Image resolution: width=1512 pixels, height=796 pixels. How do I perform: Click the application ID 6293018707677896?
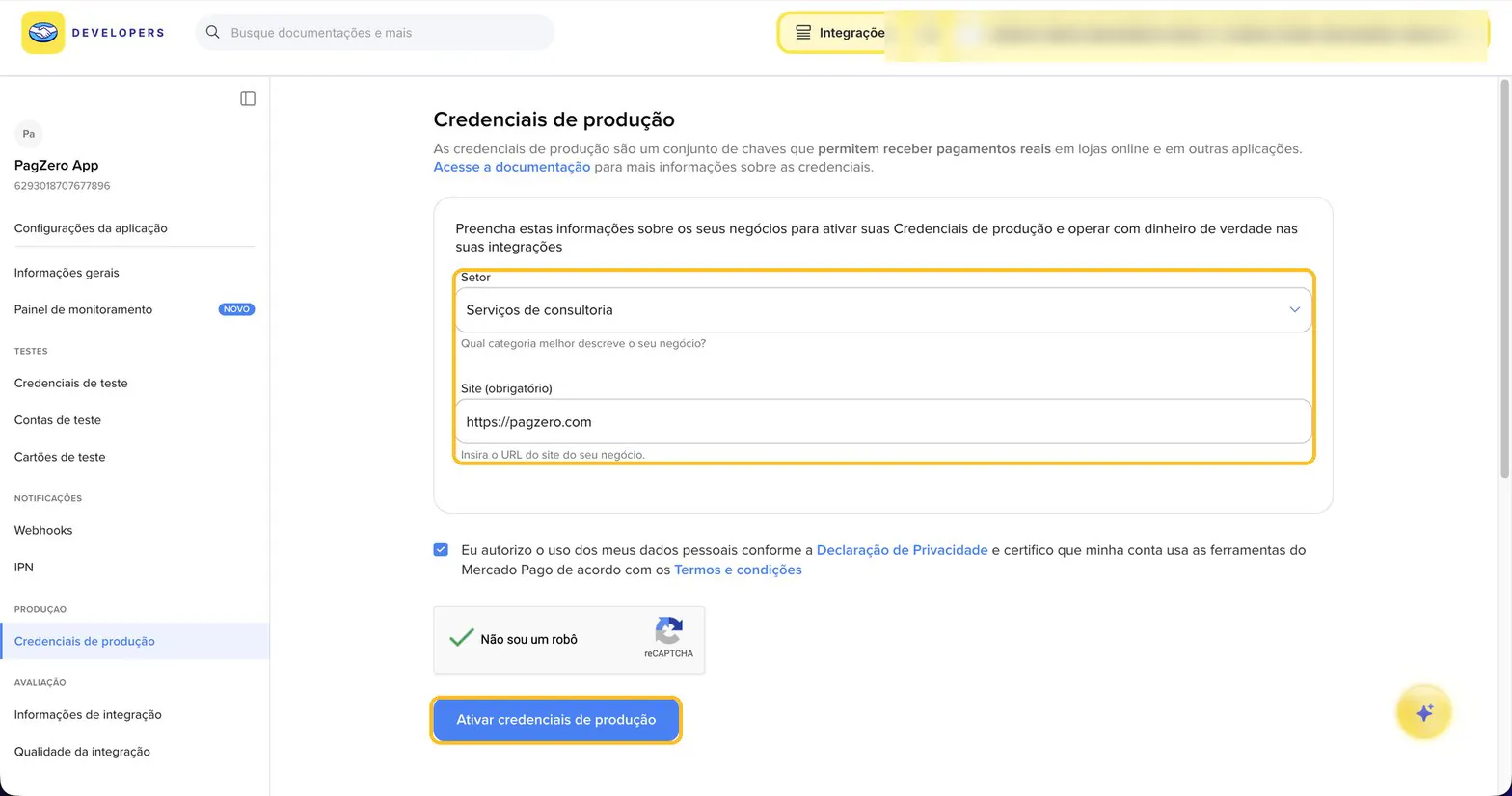62,186
